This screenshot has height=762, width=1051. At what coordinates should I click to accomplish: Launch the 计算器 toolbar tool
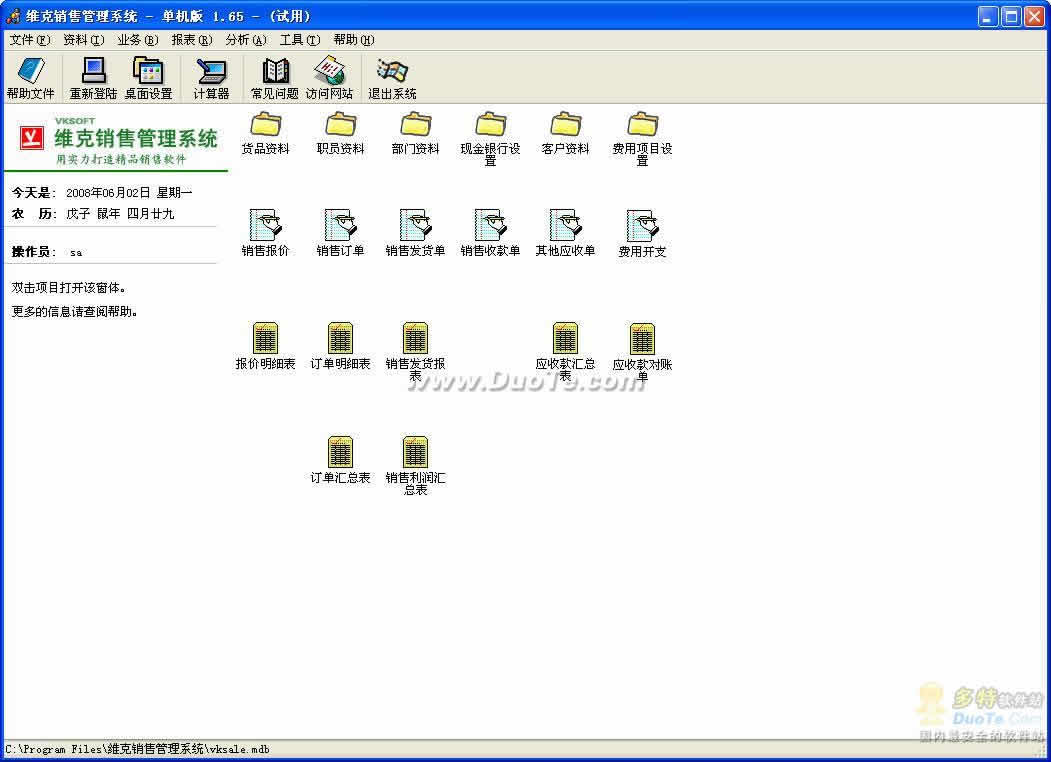211,78
